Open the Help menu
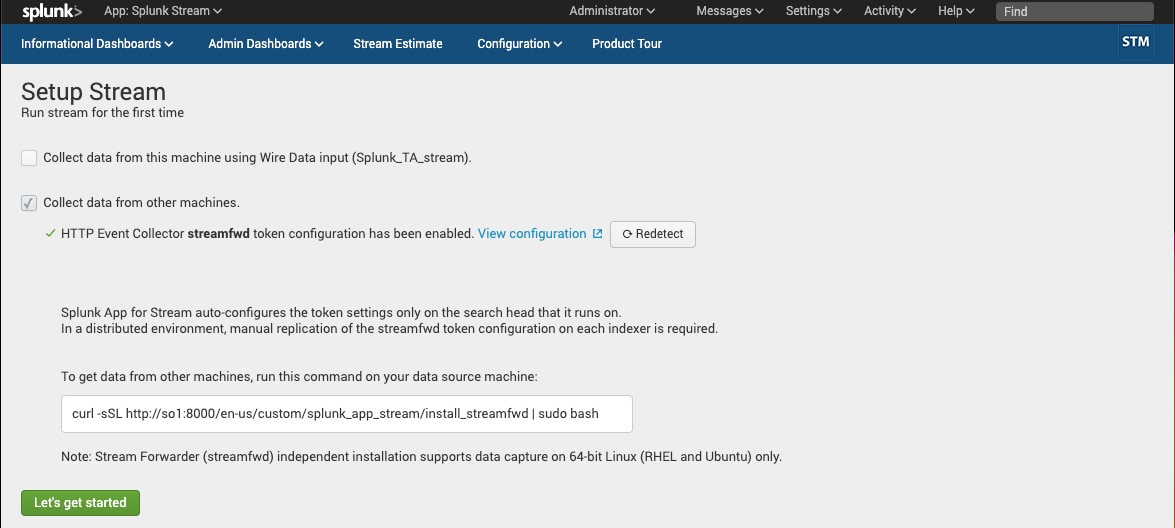The height and width of the screenshot is (528, 1175). click(x=956, y=11)
